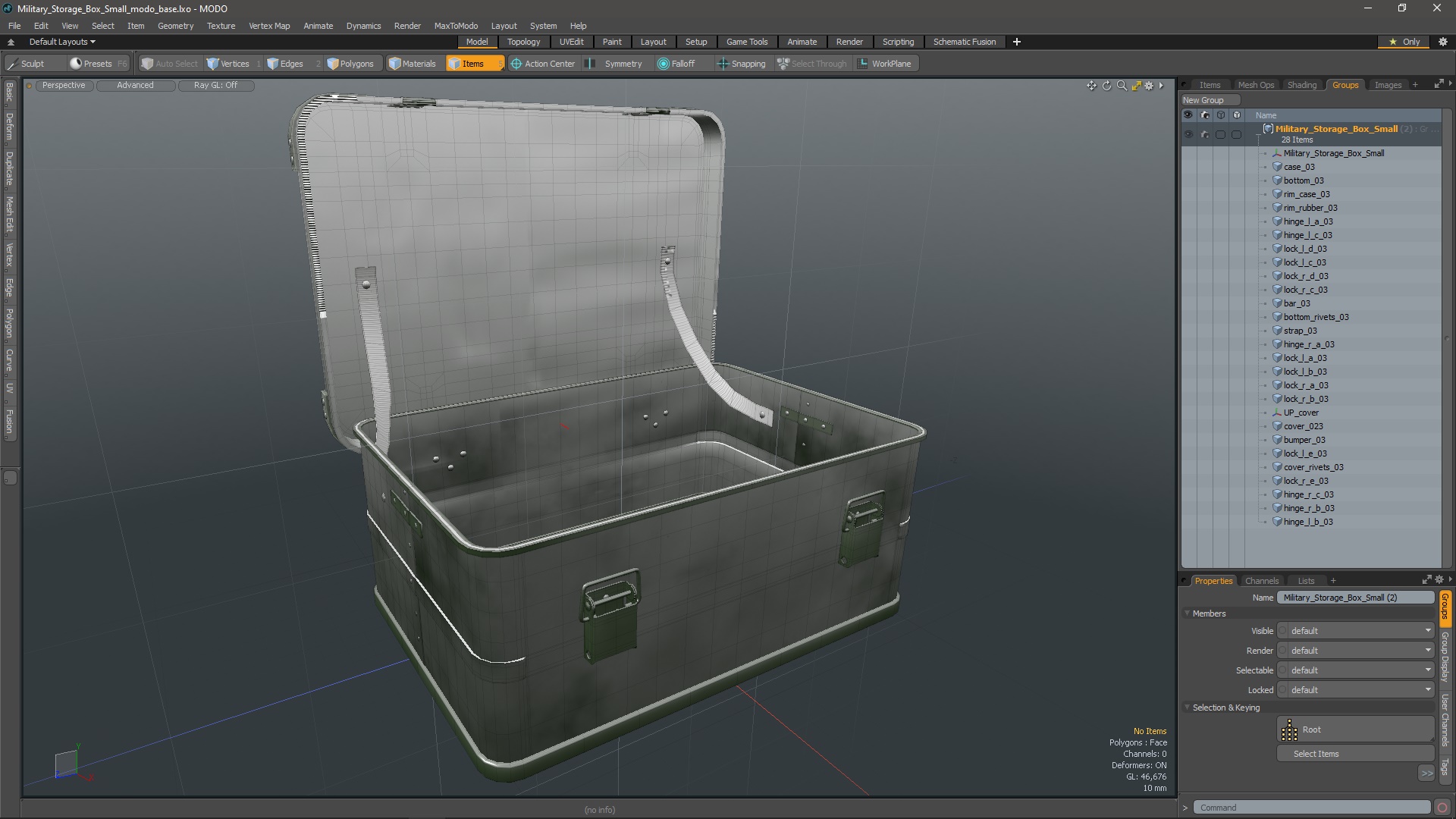
Task: Open the Advanced shading style dropdown
Action: [x=135, y=86]
